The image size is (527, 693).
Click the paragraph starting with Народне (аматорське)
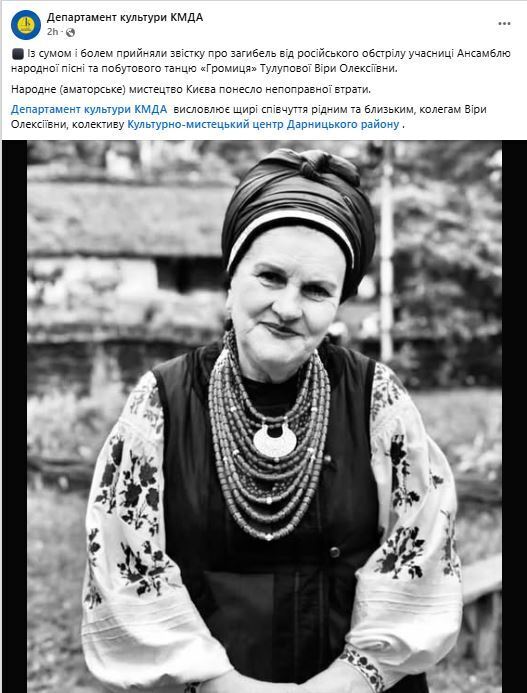[191, 89]
